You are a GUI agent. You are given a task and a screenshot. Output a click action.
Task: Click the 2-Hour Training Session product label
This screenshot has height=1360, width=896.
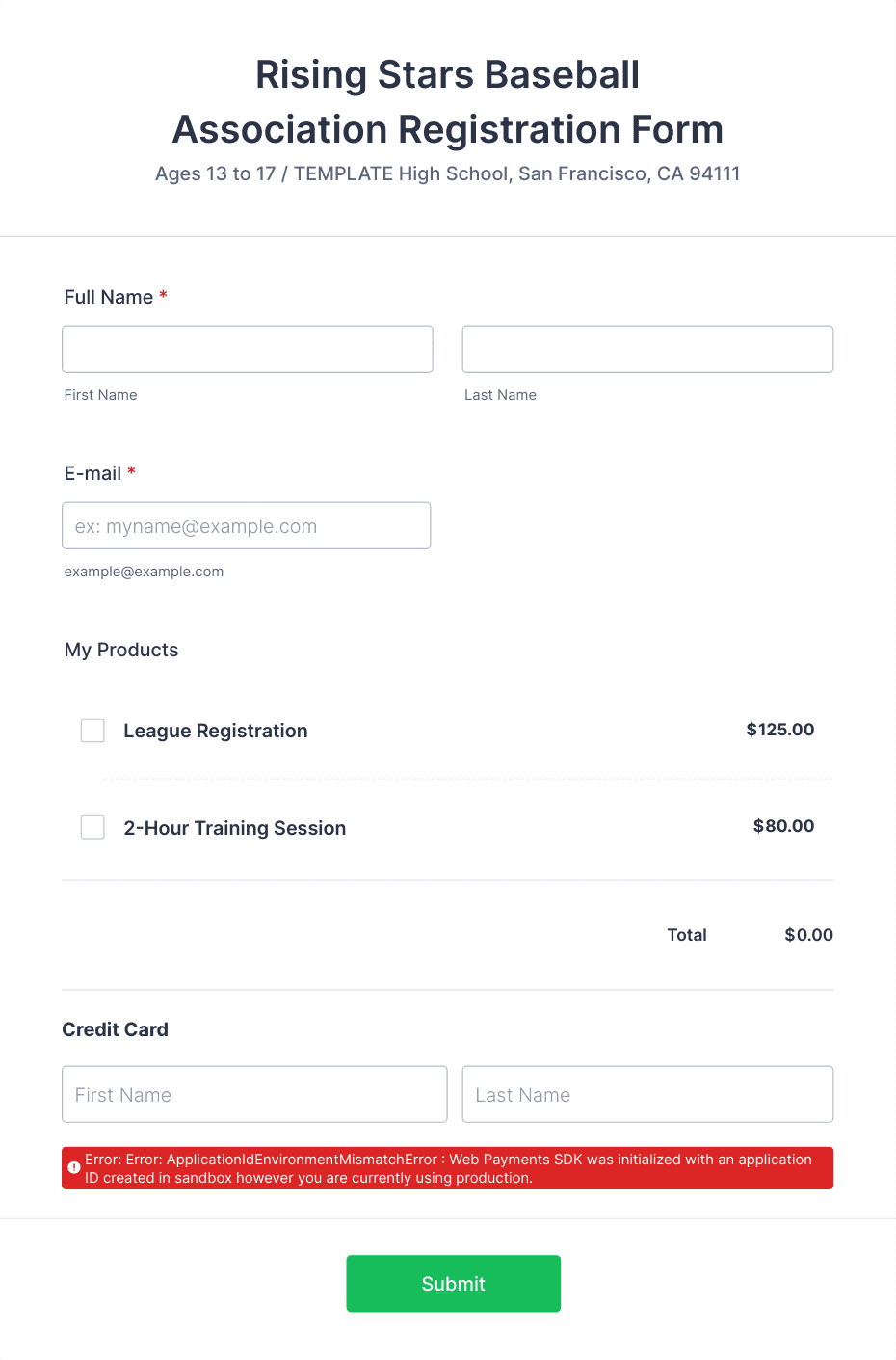[235, 828]
